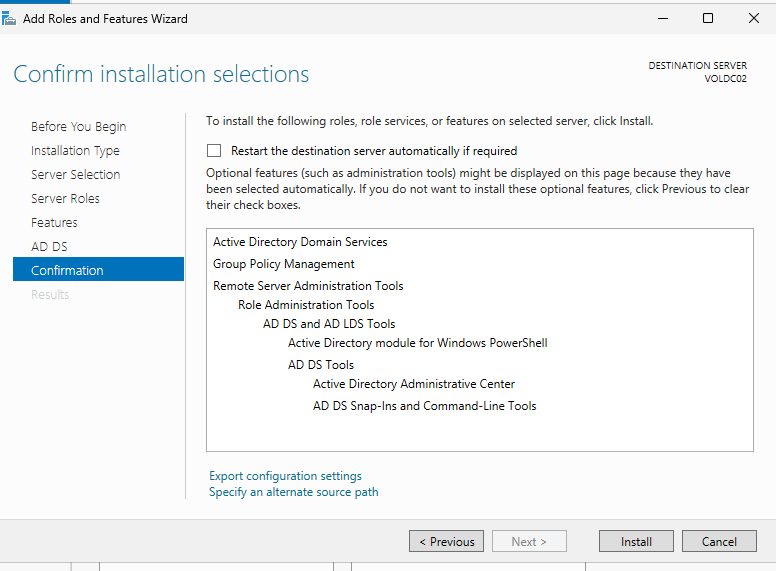The width and height of the screenshot is (776, 571).
Task: Select the Confirmation step in sidebar
Action: click(67, 271)
